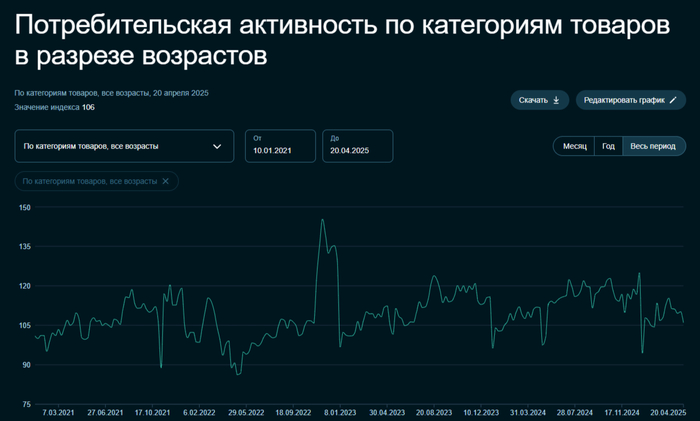700x421 pixels.
Task: Click the download arrow icon beside Скачать
Action: pos(556,100)
